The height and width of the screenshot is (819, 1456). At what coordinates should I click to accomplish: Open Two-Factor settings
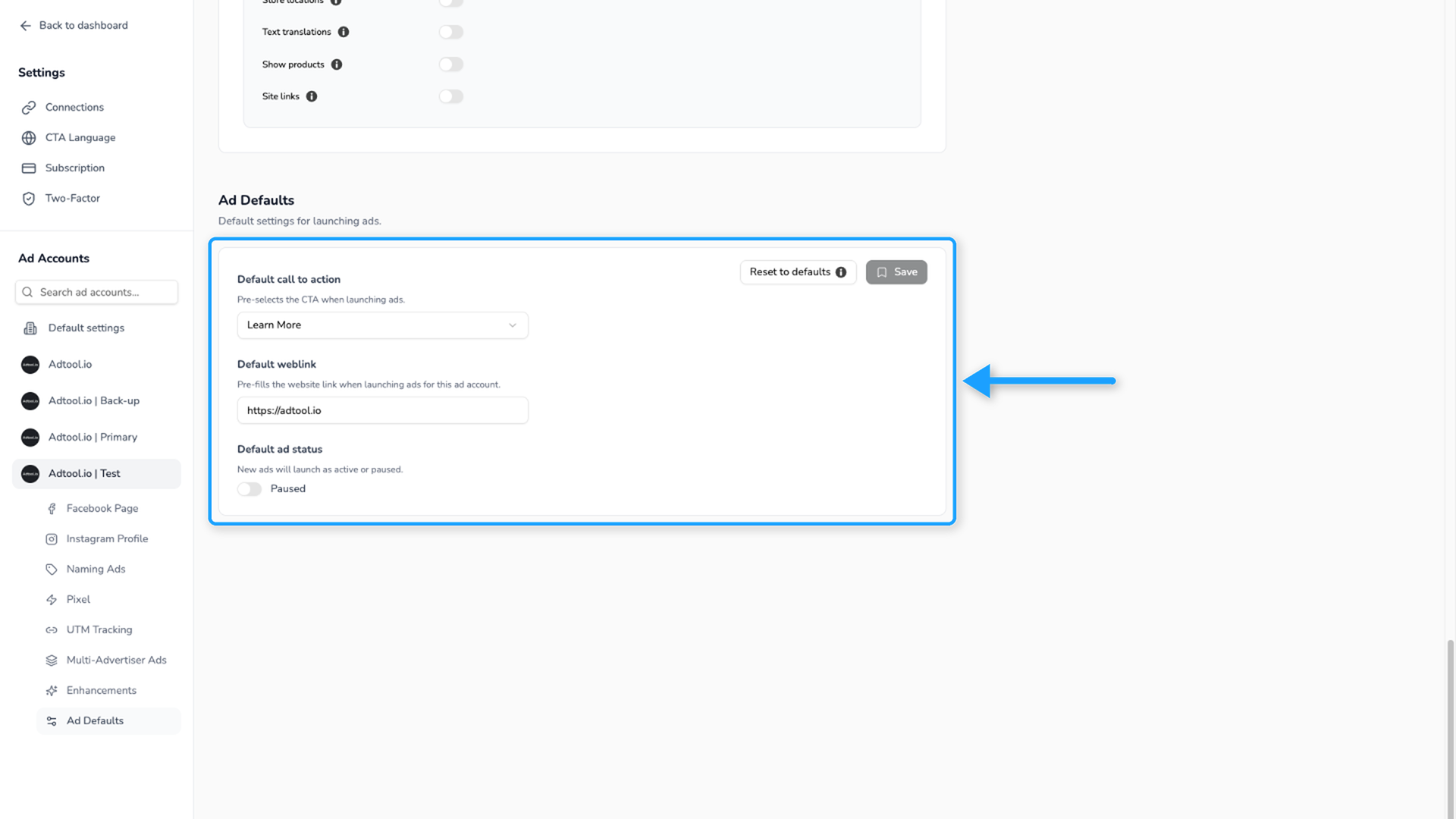(x=72, y=199)
